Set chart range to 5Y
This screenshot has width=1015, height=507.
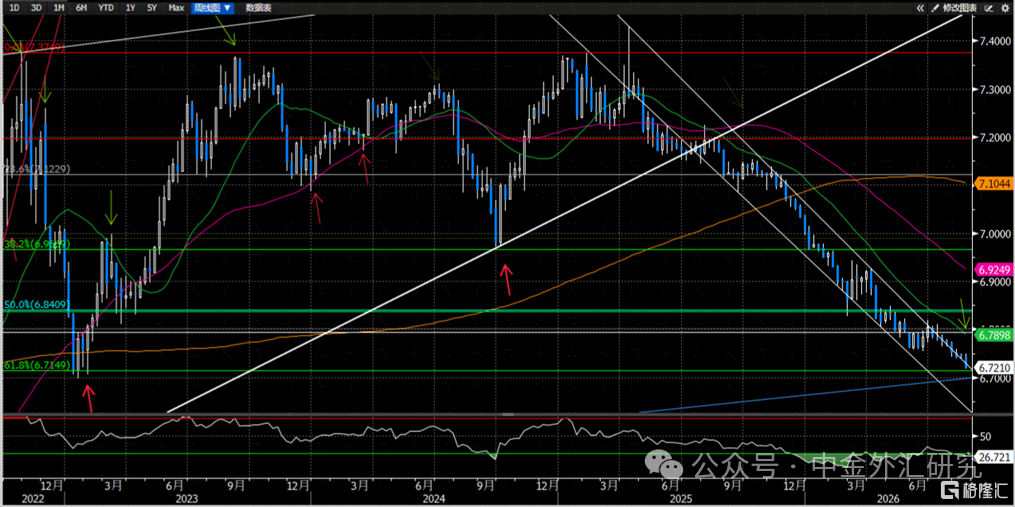(152, 8)
